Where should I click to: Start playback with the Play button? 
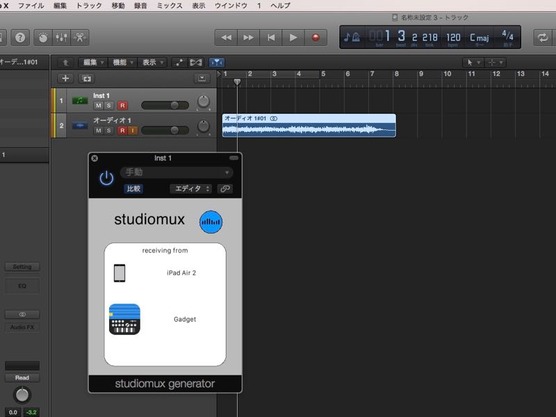(293, 38)
